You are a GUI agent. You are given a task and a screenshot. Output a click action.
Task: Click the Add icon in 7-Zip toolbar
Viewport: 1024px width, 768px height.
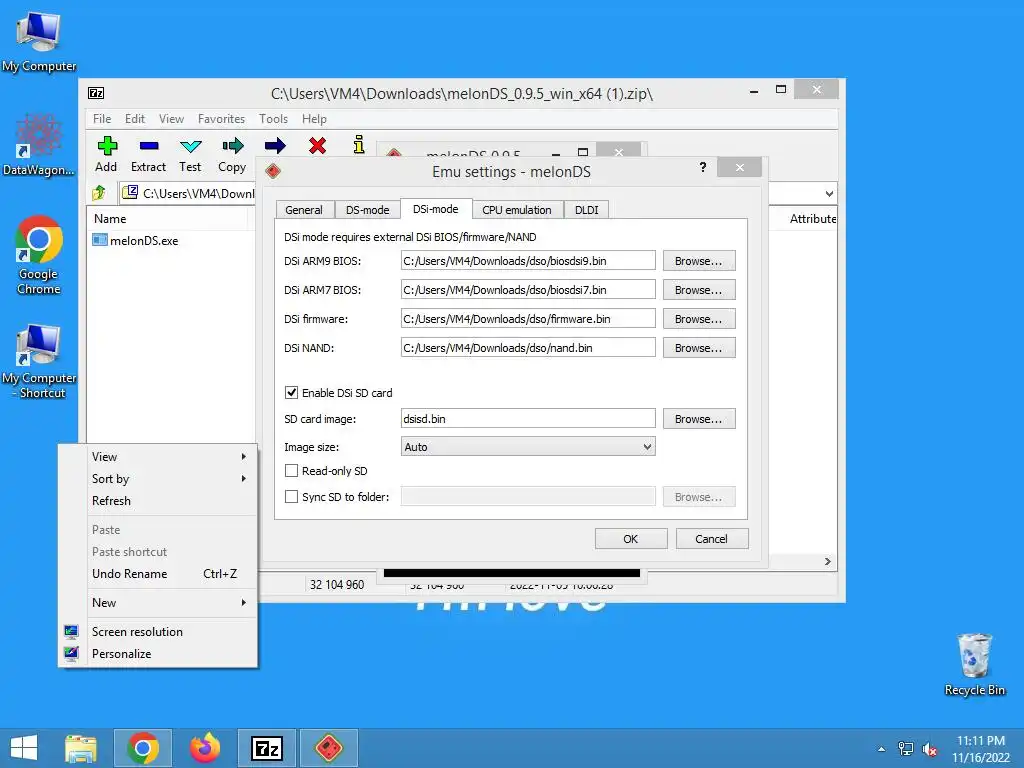coord(107,146)
